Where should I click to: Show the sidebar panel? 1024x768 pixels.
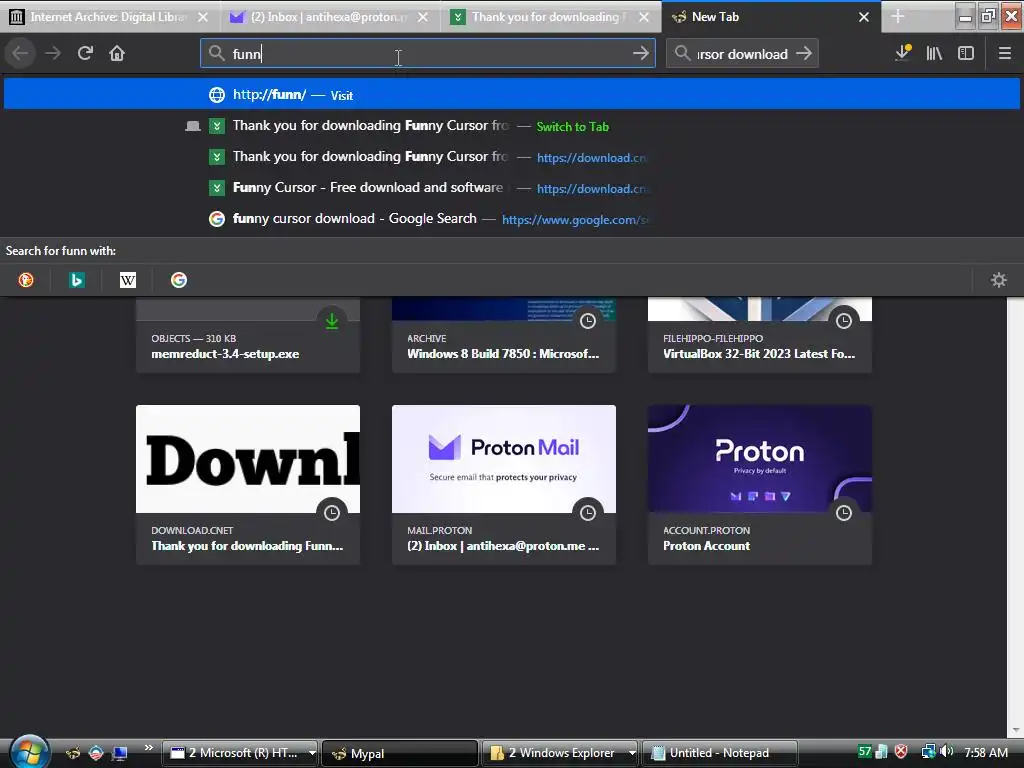966,53
